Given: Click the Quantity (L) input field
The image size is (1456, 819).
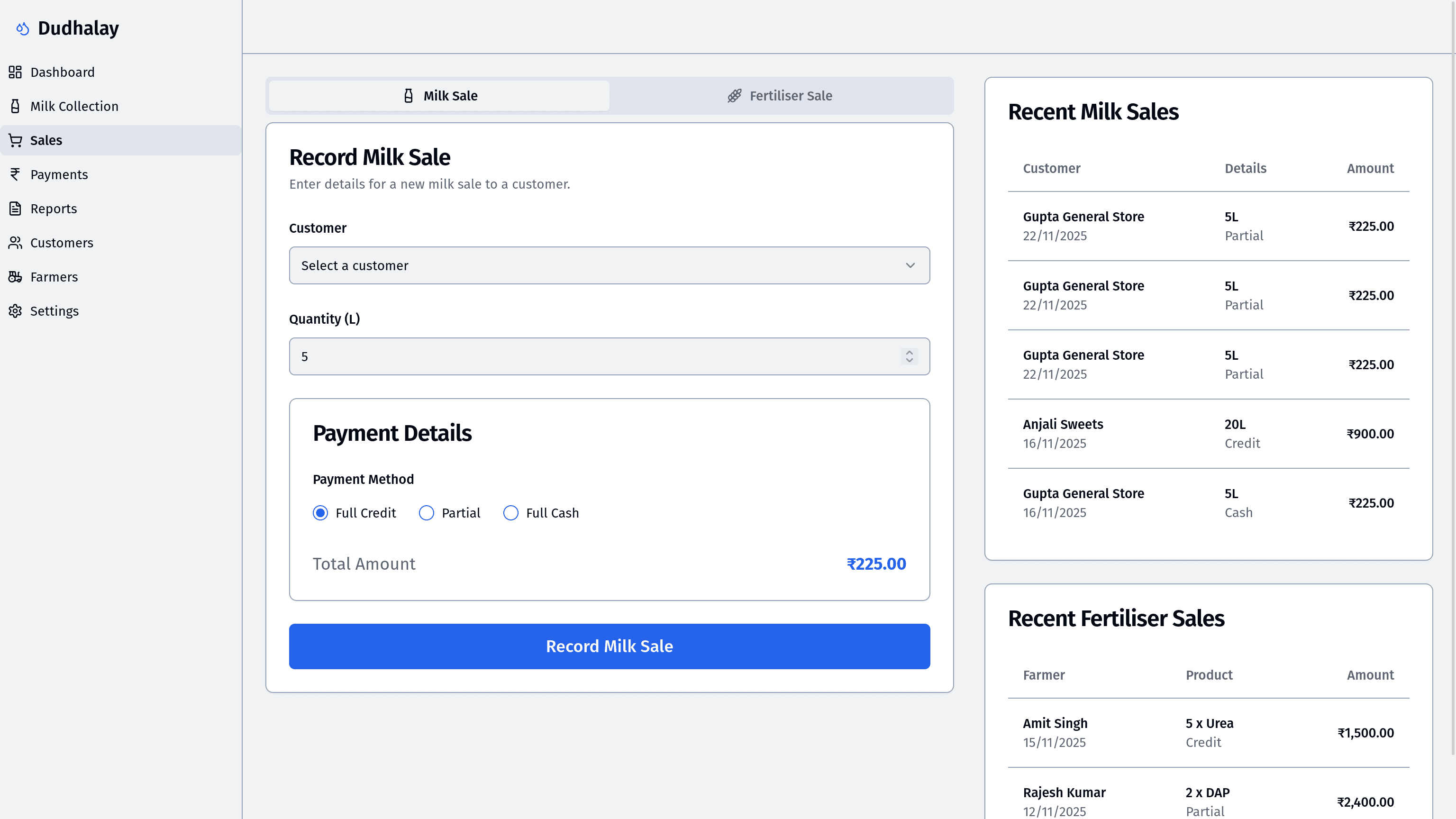Looking at the screenshot, I should pos(593,356).
